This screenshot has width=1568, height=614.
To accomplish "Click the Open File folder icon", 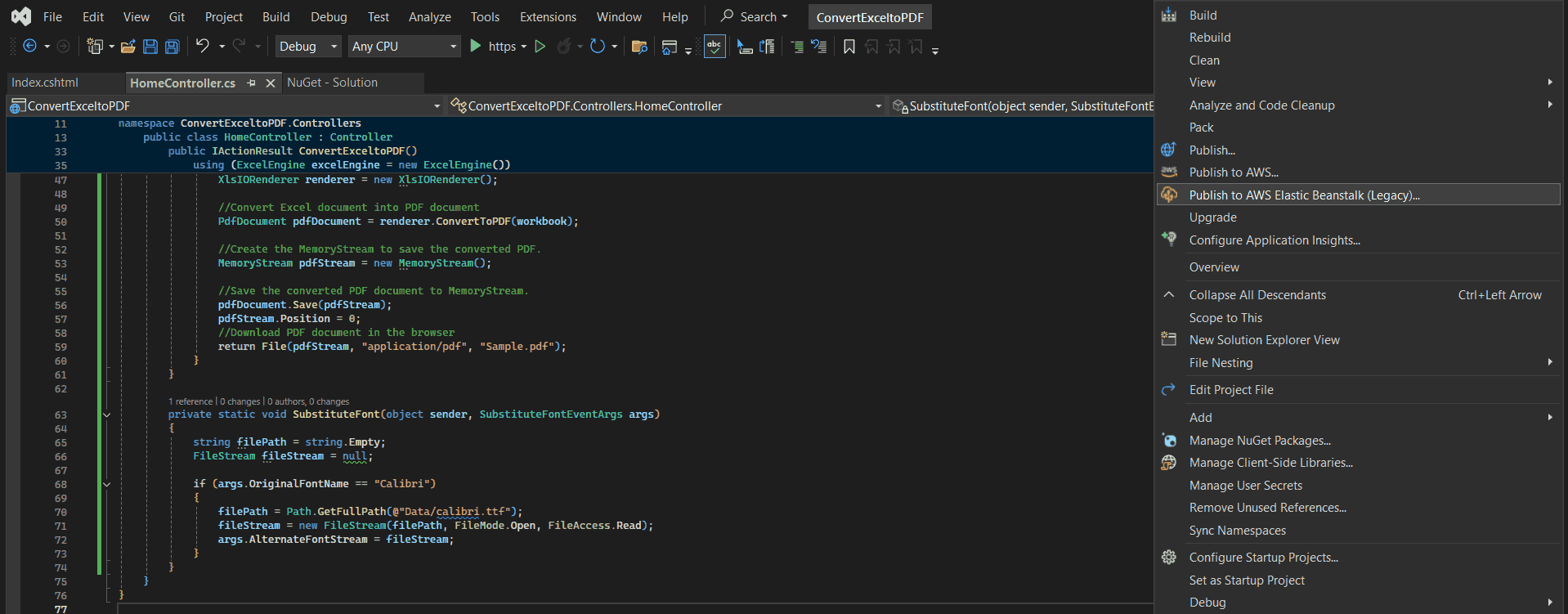I will [x=128, y=47].
